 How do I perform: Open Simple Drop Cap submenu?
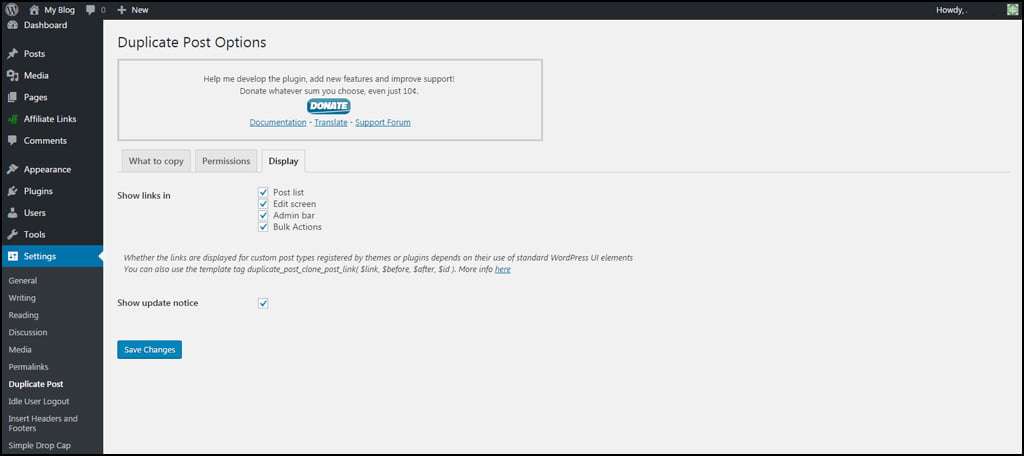click(40, 446)
